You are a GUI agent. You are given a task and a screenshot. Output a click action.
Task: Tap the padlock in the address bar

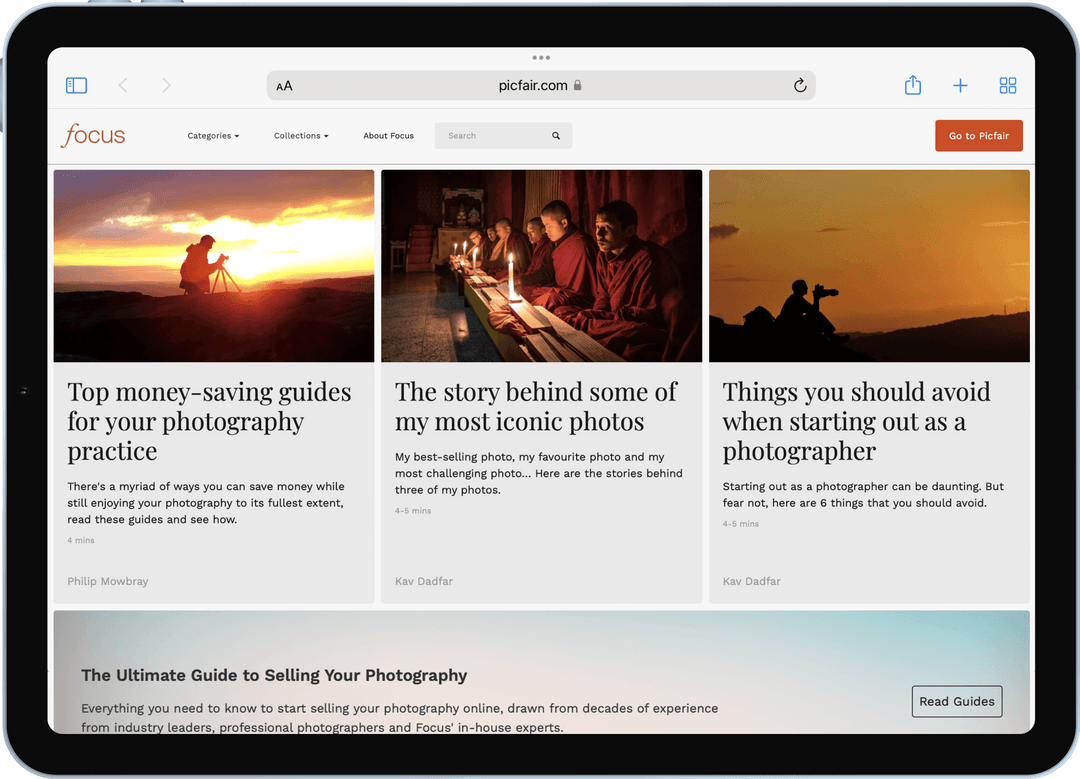[579, 85]
